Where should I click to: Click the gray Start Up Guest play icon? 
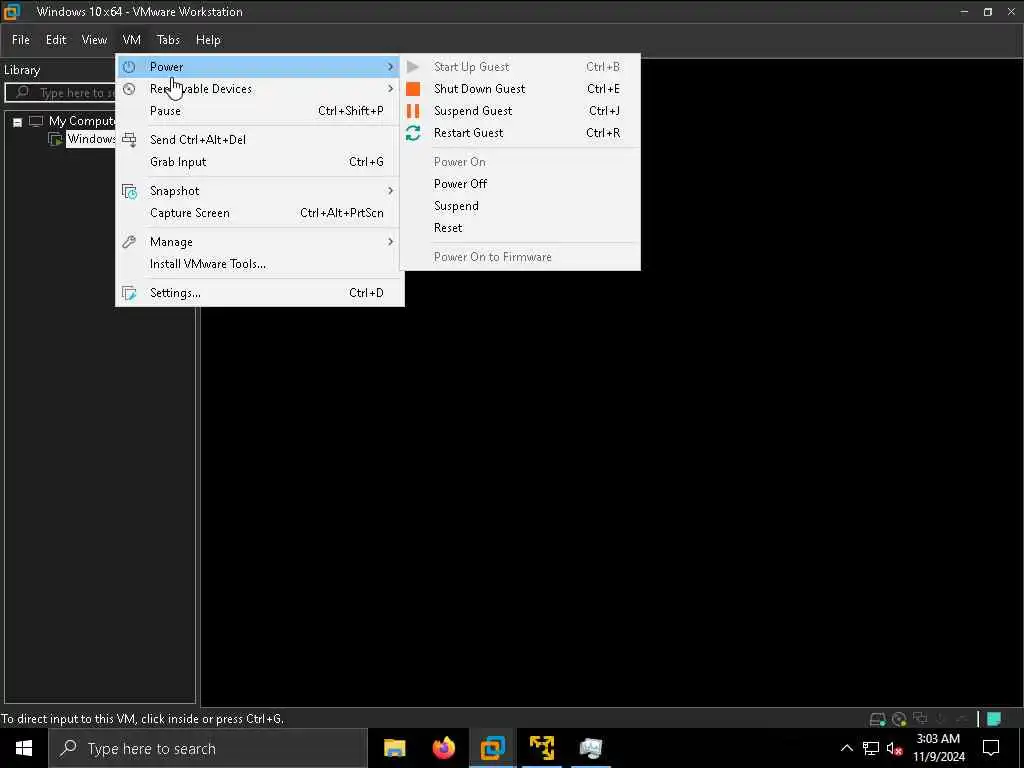[x=413, y=67]
